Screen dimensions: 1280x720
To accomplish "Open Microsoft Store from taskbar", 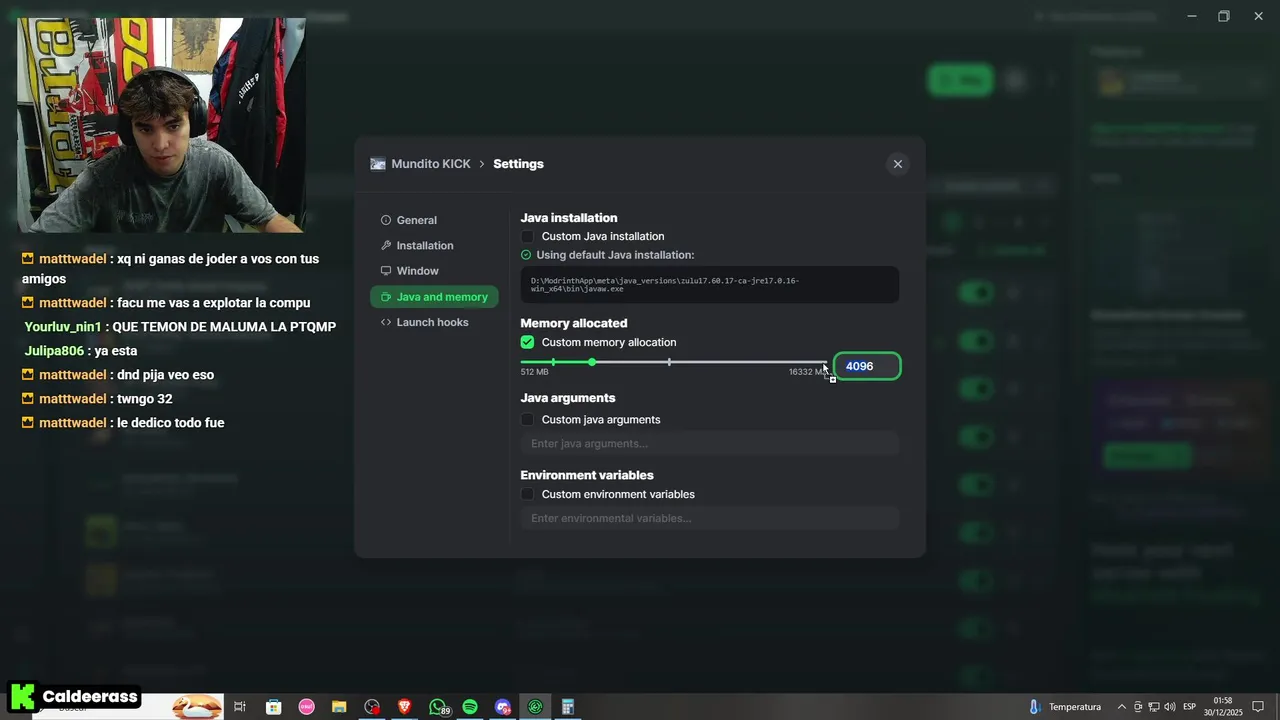I will (273, 707).
